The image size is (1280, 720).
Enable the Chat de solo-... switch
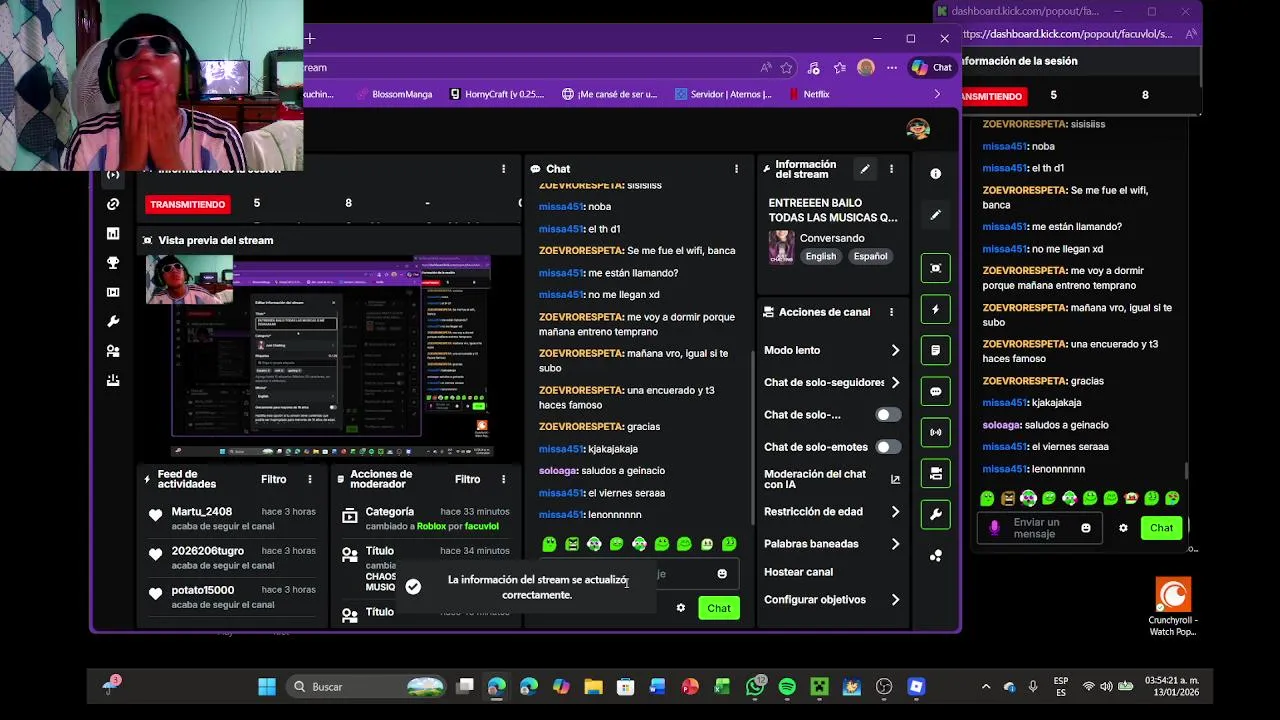(887, 415)
